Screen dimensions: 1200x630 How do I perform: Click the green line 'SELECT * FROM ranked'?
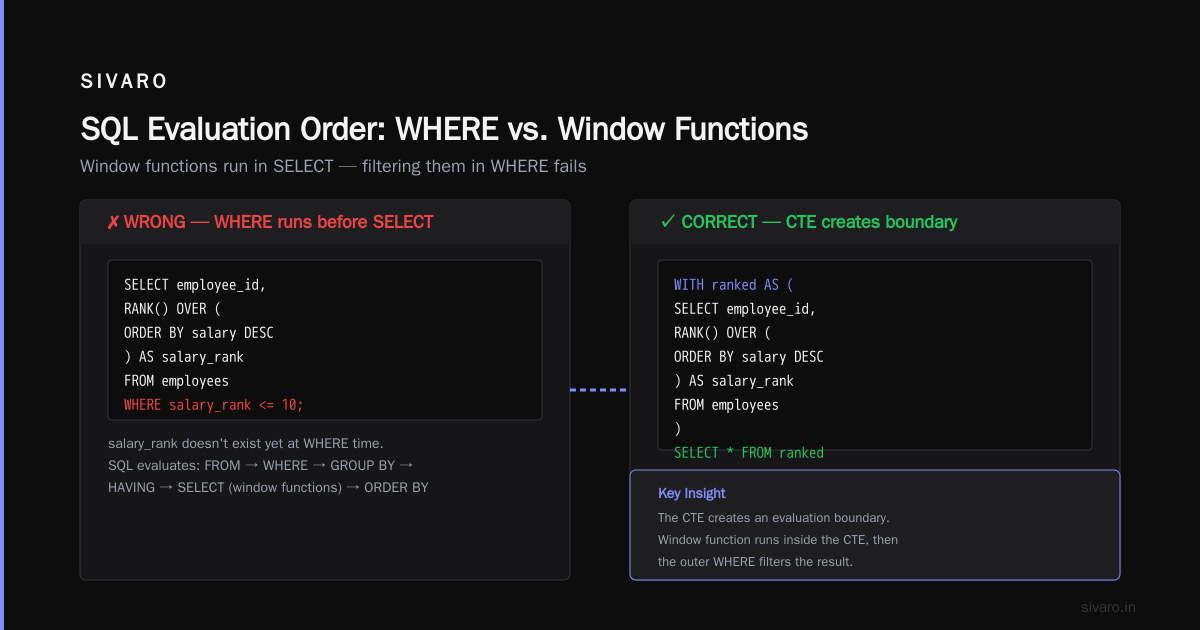749,453
